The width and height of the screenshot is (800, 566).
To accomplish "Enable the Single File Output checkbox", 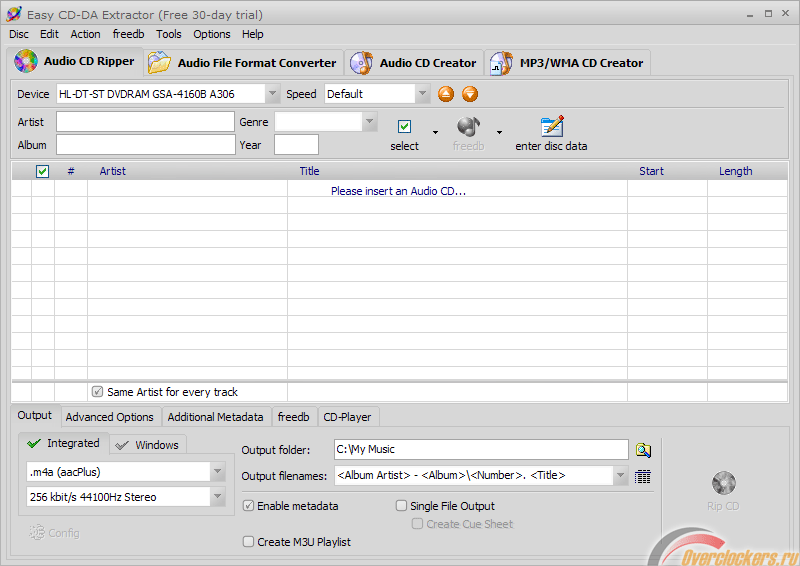I will 402,506.
